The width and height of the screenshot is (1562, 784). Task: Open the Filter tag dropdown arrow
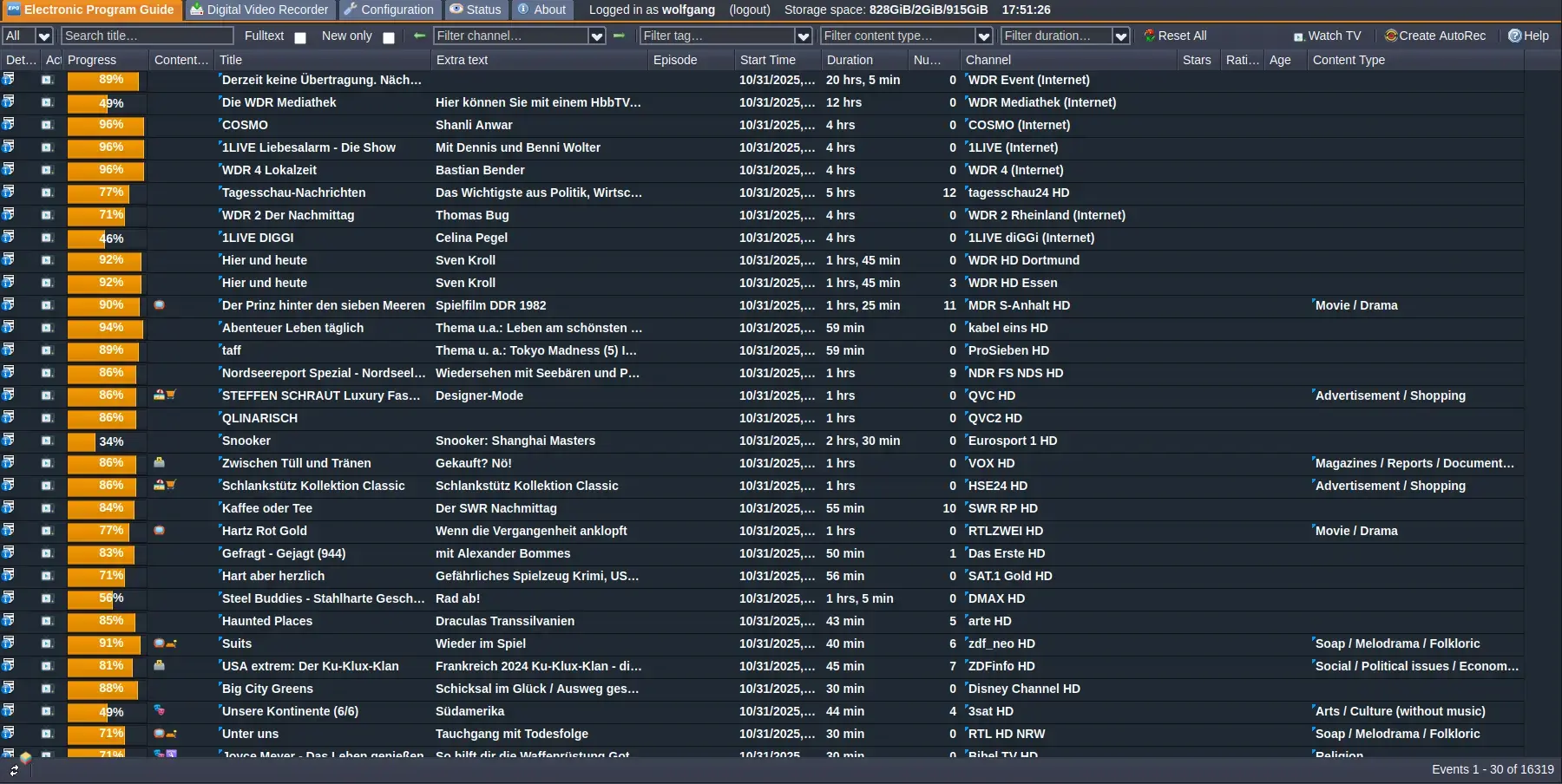tap(803, 36)
